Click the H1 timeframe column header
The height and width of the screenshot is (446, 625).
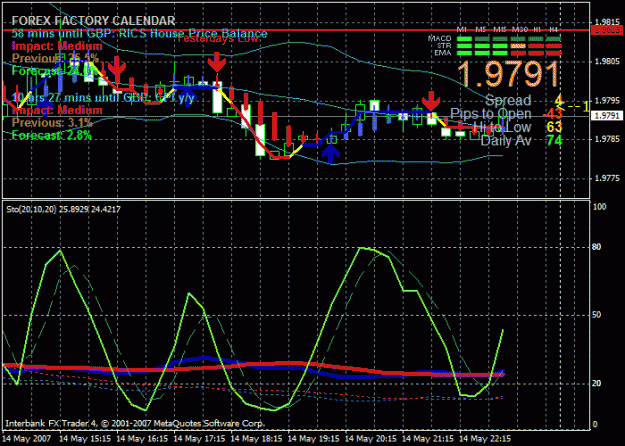(535, 30)
